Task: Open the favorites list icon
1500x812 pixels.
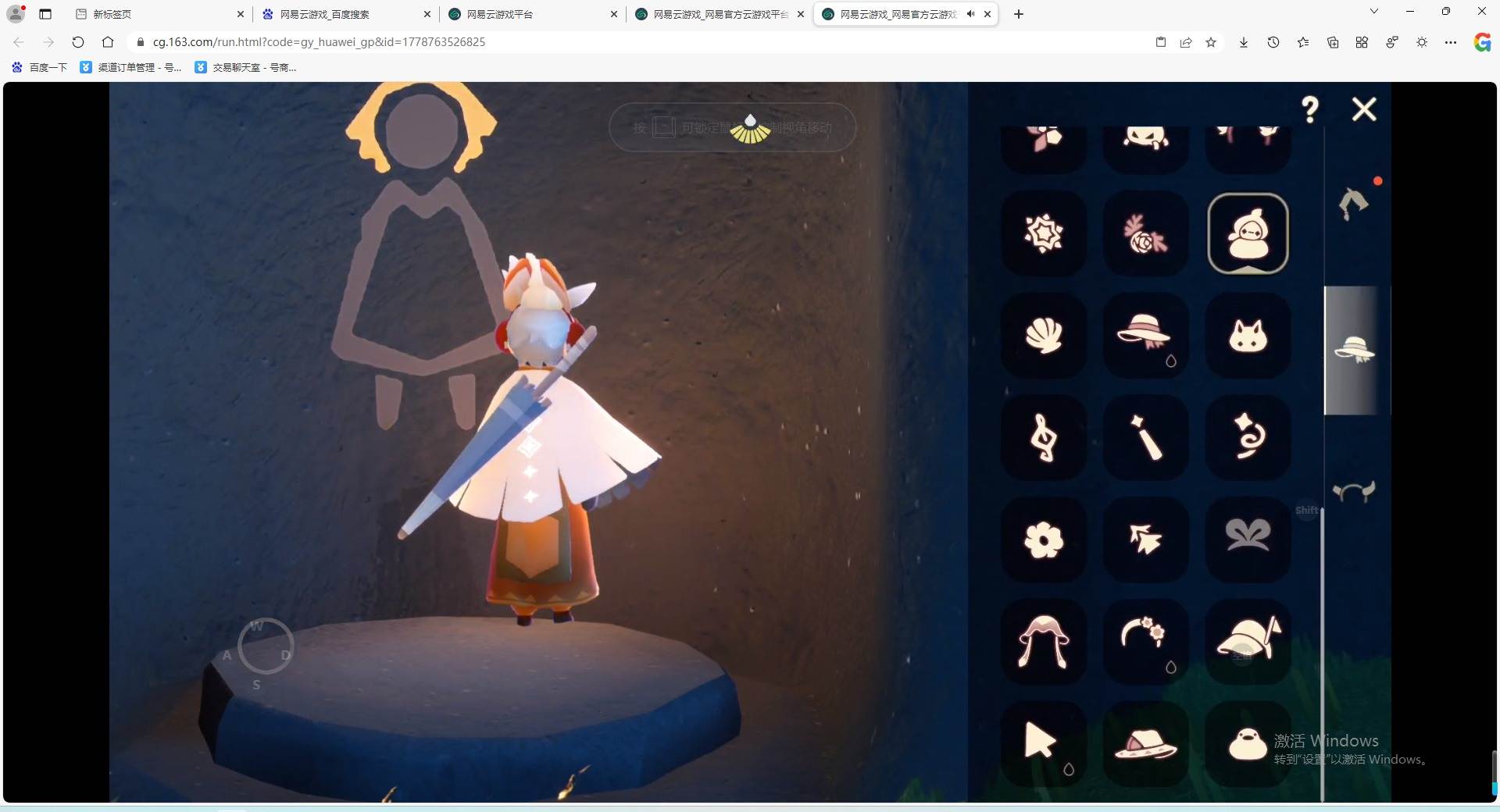Action: coord(1303,42)
